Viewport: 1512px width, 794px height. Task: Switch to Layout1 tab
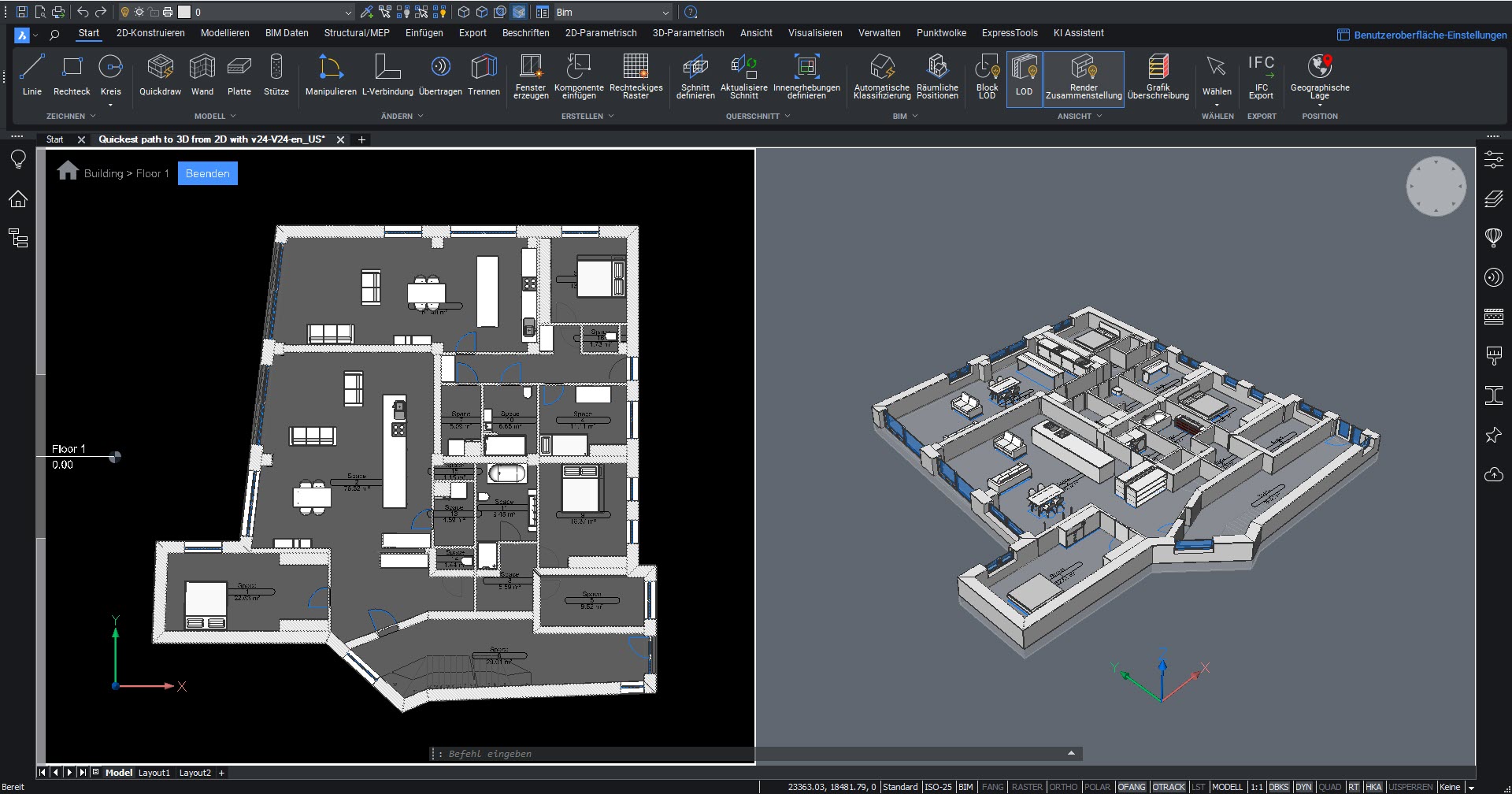[x=154, y=773]
